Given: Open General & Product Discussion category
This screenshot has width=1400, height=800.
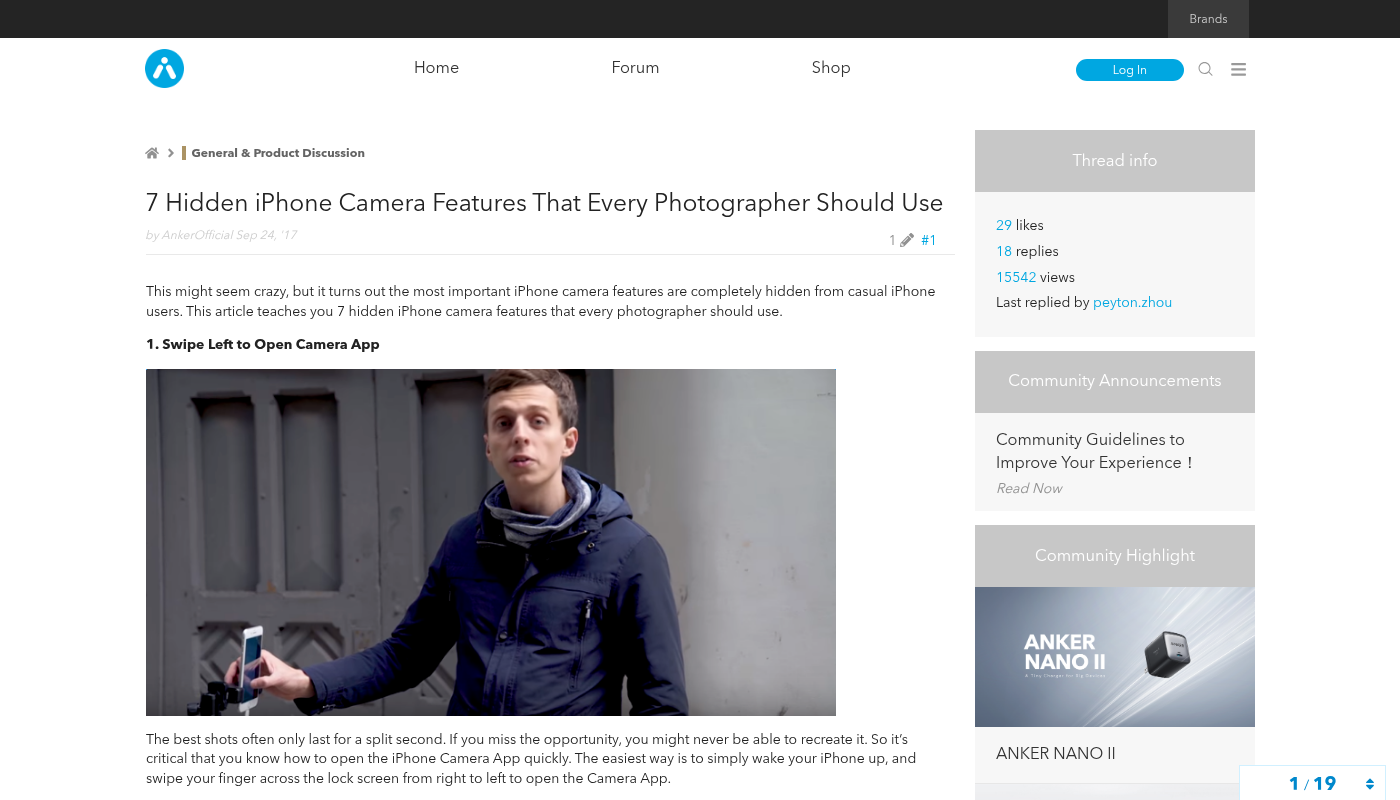Looking at the screenshot, I should [278, 153].
